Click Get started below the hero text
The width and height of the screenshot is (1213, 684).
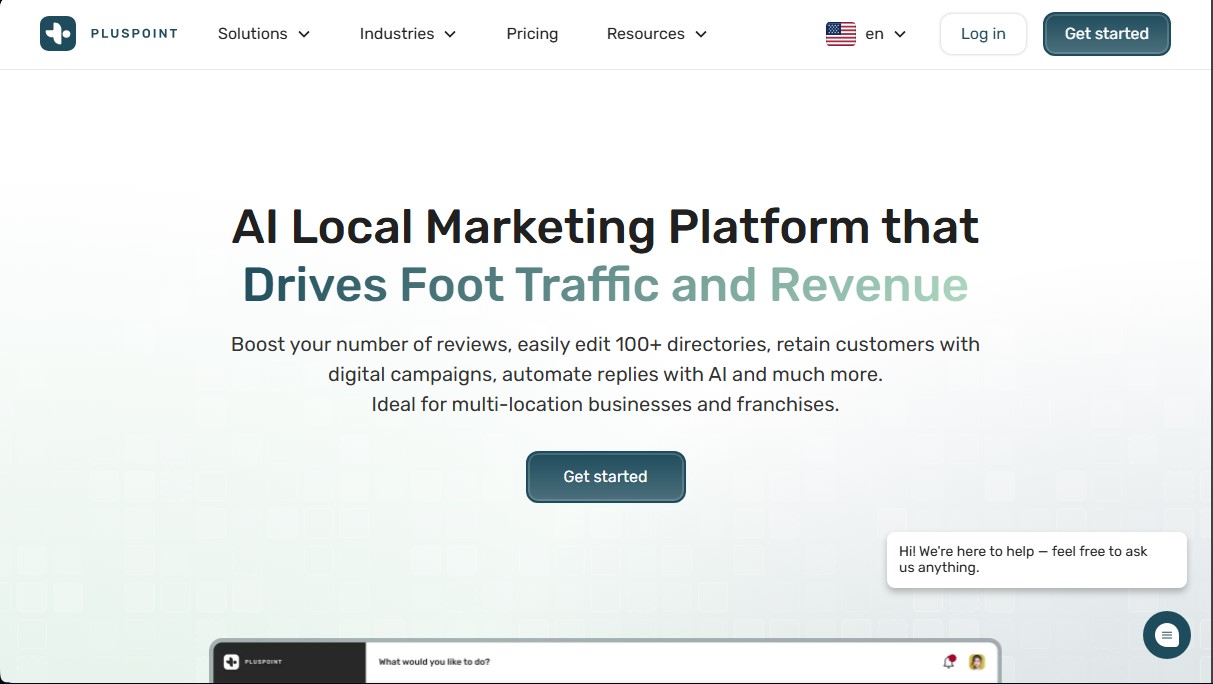pos(605,477)
